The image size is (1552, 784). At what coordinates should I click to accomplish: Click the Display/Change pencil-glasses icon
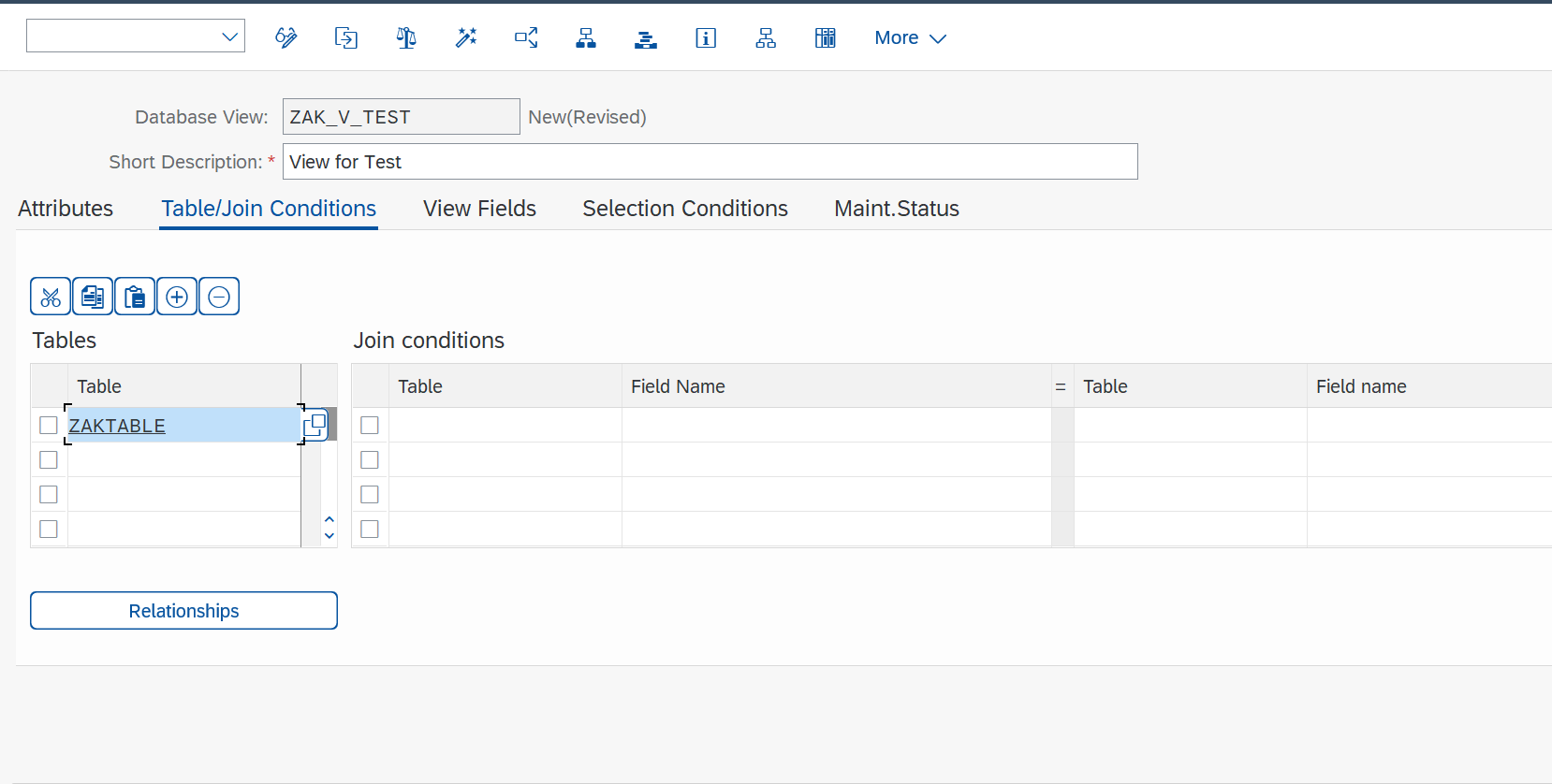pyautogui.click(x=286, y=37)
